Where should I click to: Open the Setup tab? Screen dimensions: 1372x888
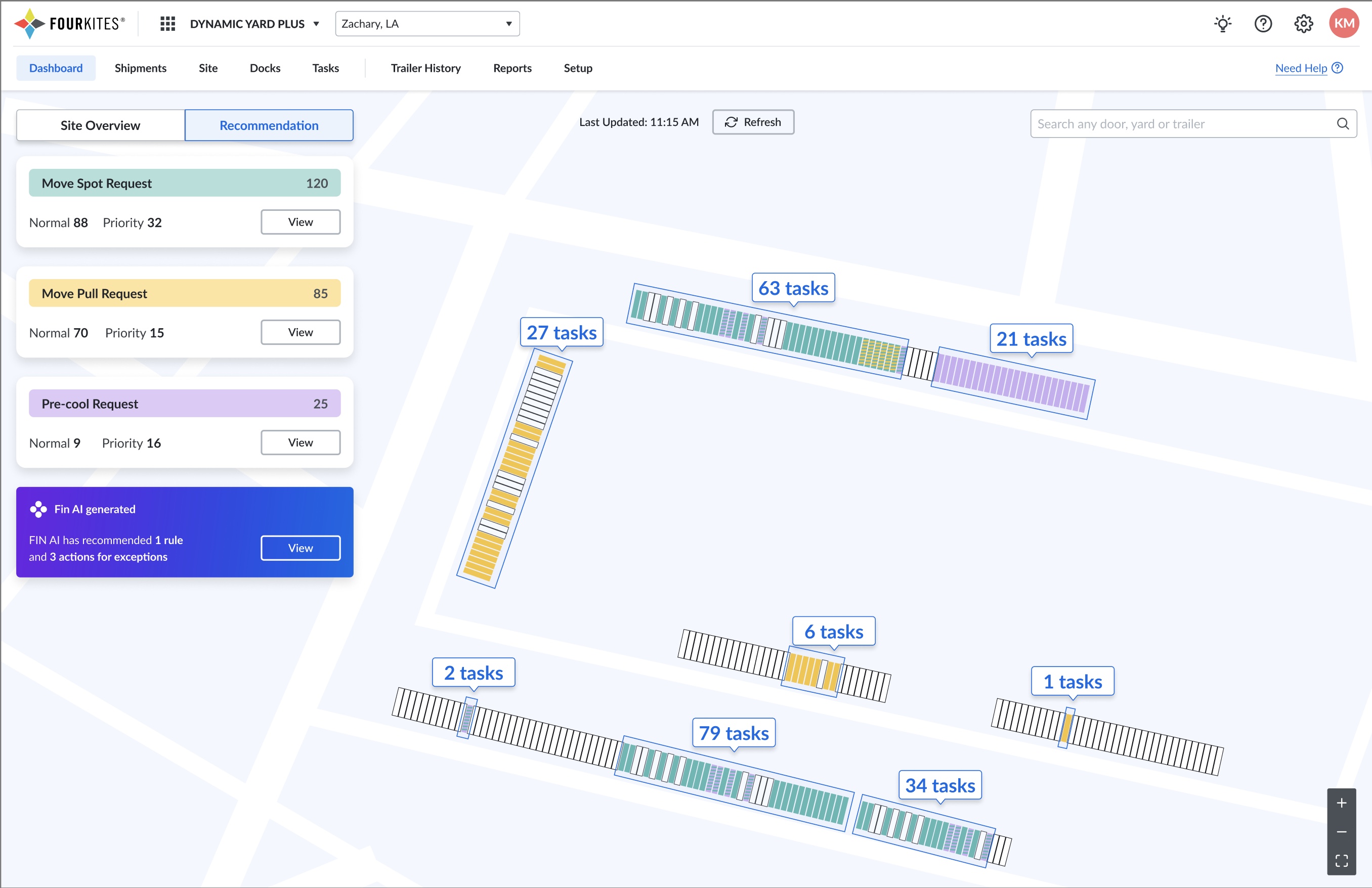pos(578,68)
